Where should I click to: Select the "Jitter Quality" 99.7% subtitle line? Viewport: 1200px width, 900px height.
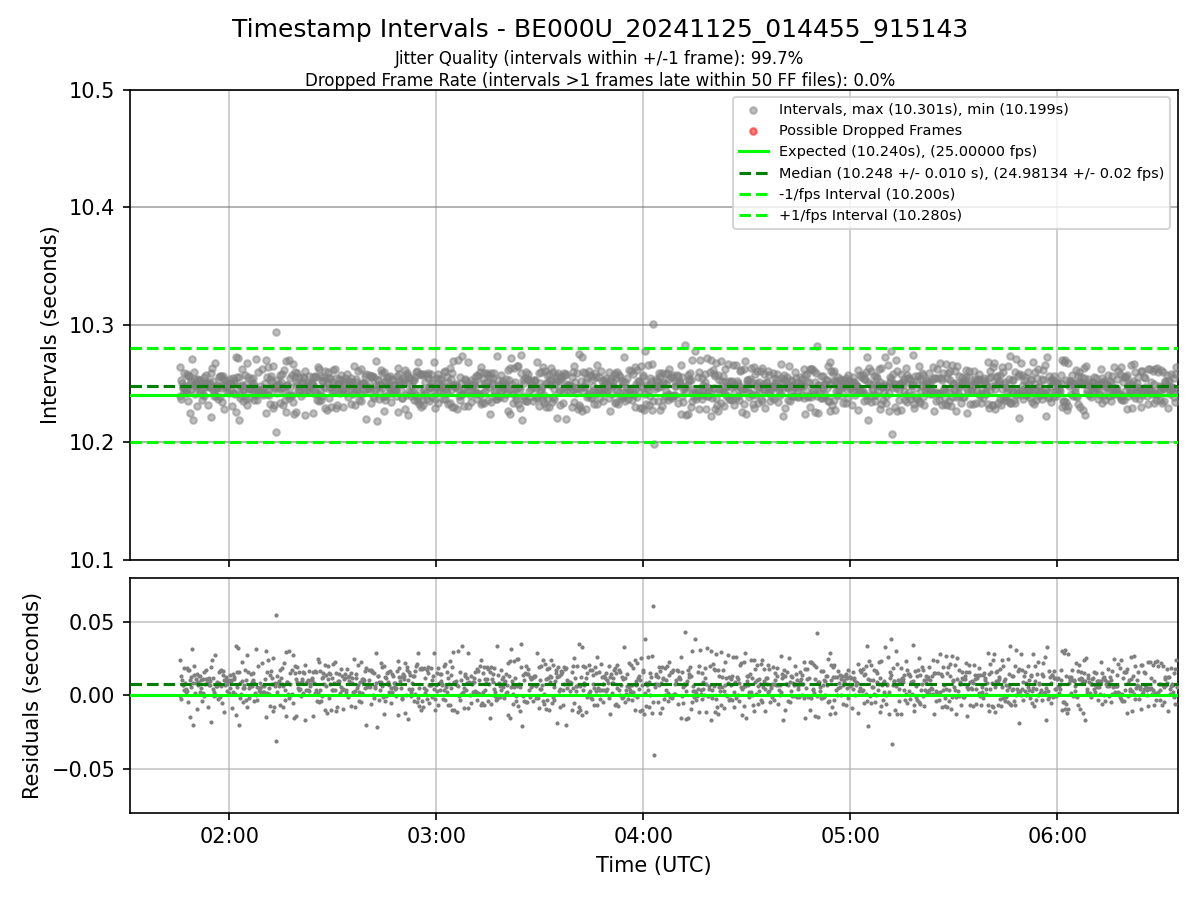point(599,58)
